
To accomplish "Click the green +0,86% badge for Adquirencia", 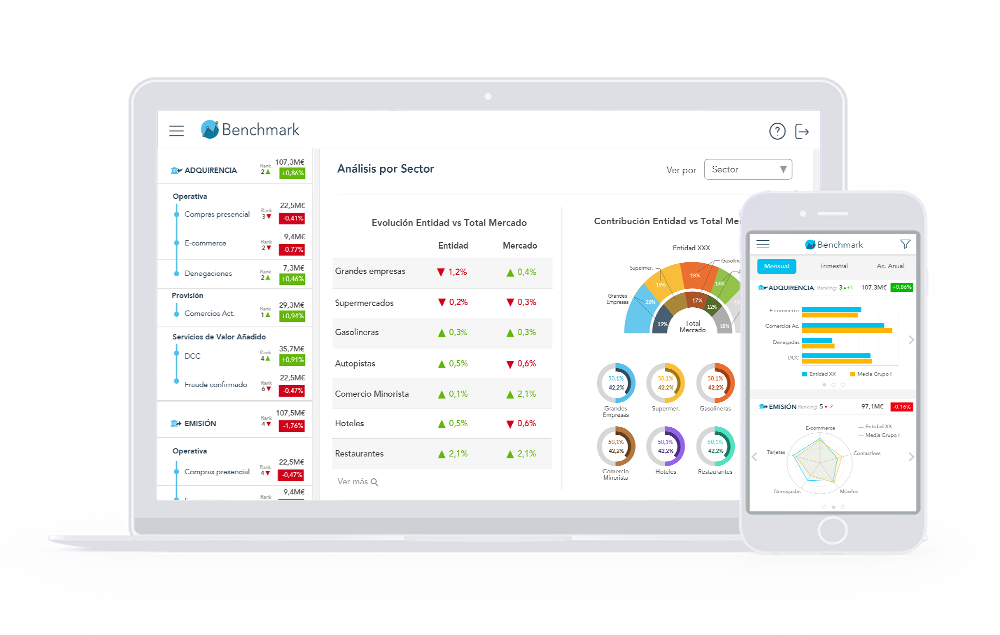I will pos(292,173).
